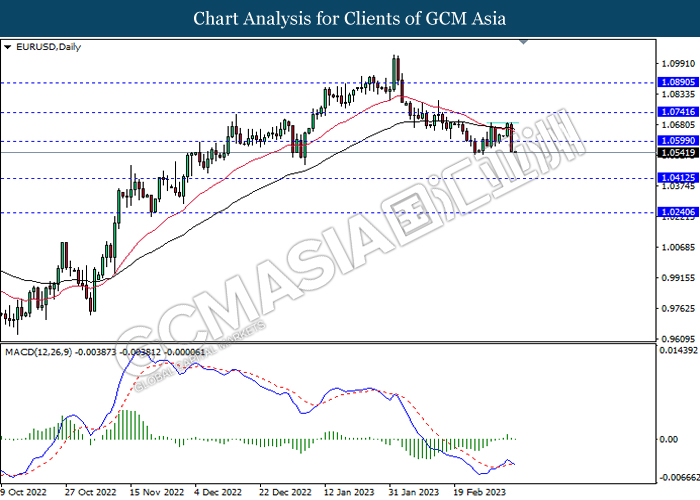Viewport: 700px width, 500px height.
Task: Click the 0.97625 price axis value
Action: (x=678, y=308)
